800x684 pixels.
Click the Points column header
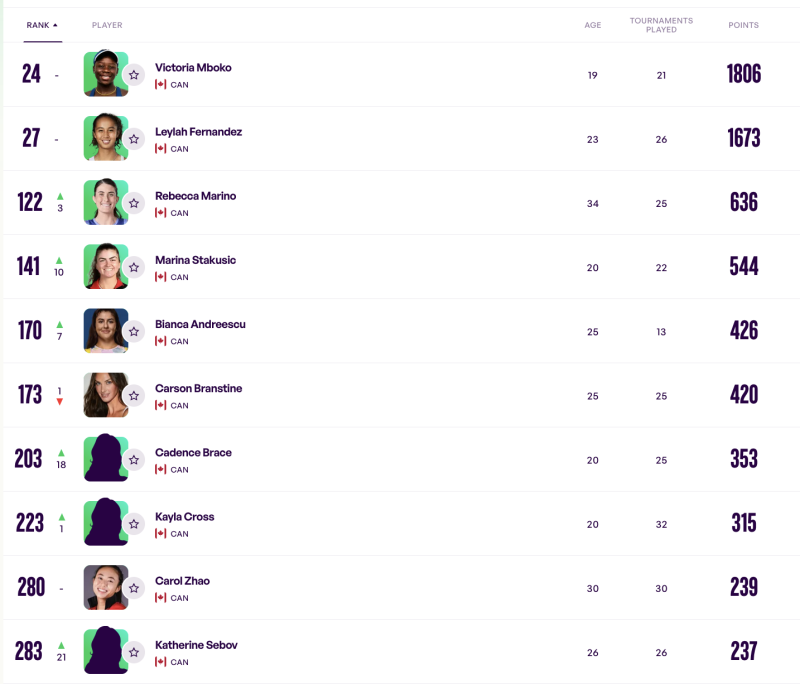click(x=743, y=25)
